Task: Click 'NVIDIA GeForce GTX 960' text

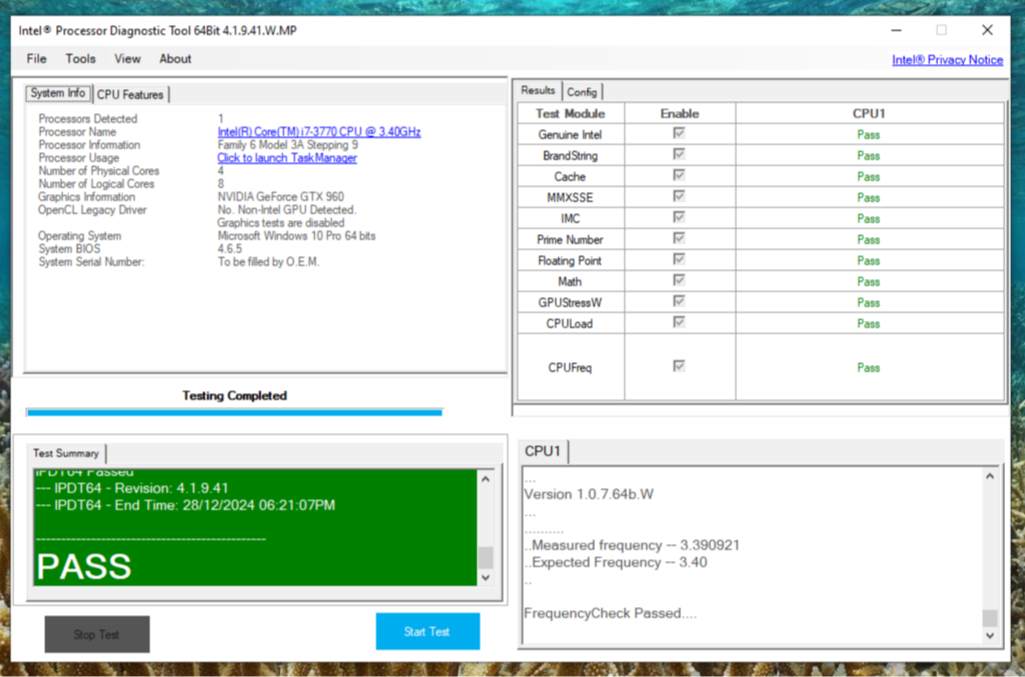Action: 280,197
